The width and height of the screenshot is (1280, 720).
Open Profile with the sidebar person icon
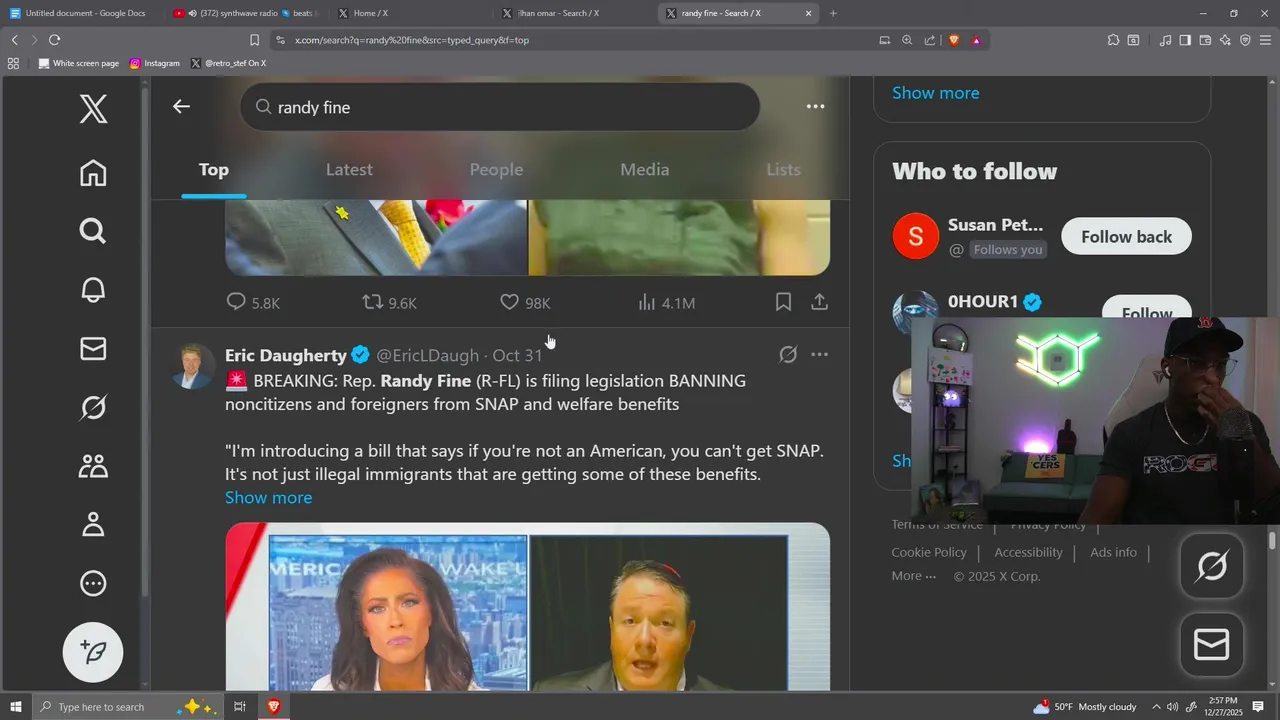coord(93,524)
